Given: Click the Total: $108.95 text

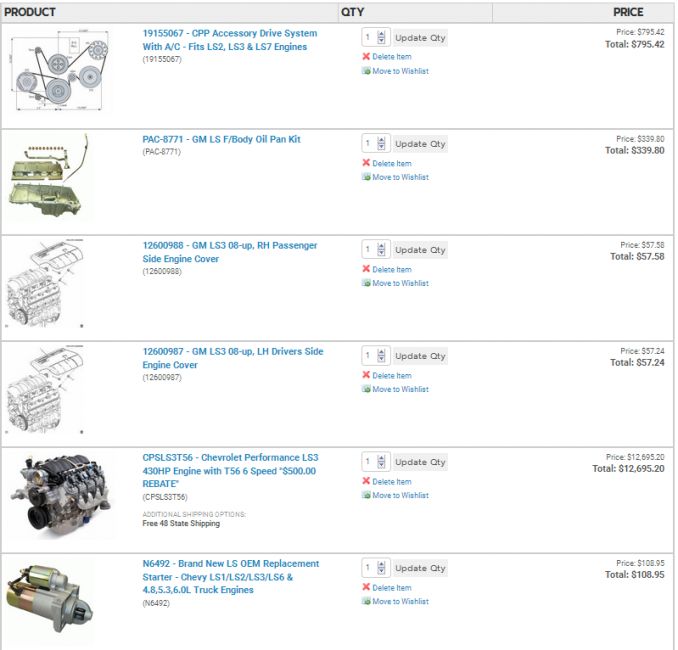Looking at the screenshot, I should tap(634, 574).
